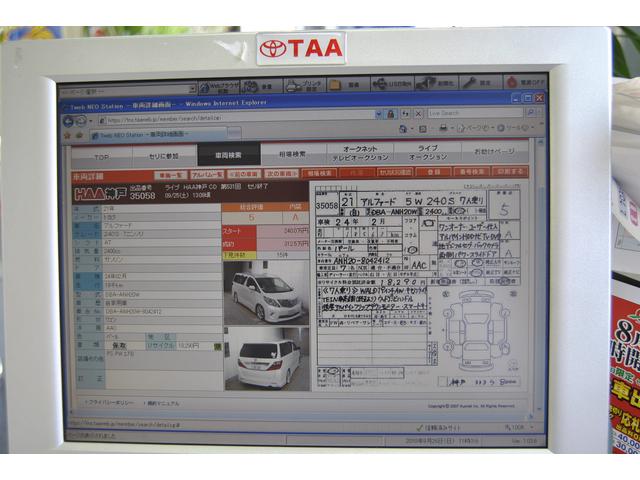Click the USB toolbar button
640x480 pixels.
coord(392,84)
